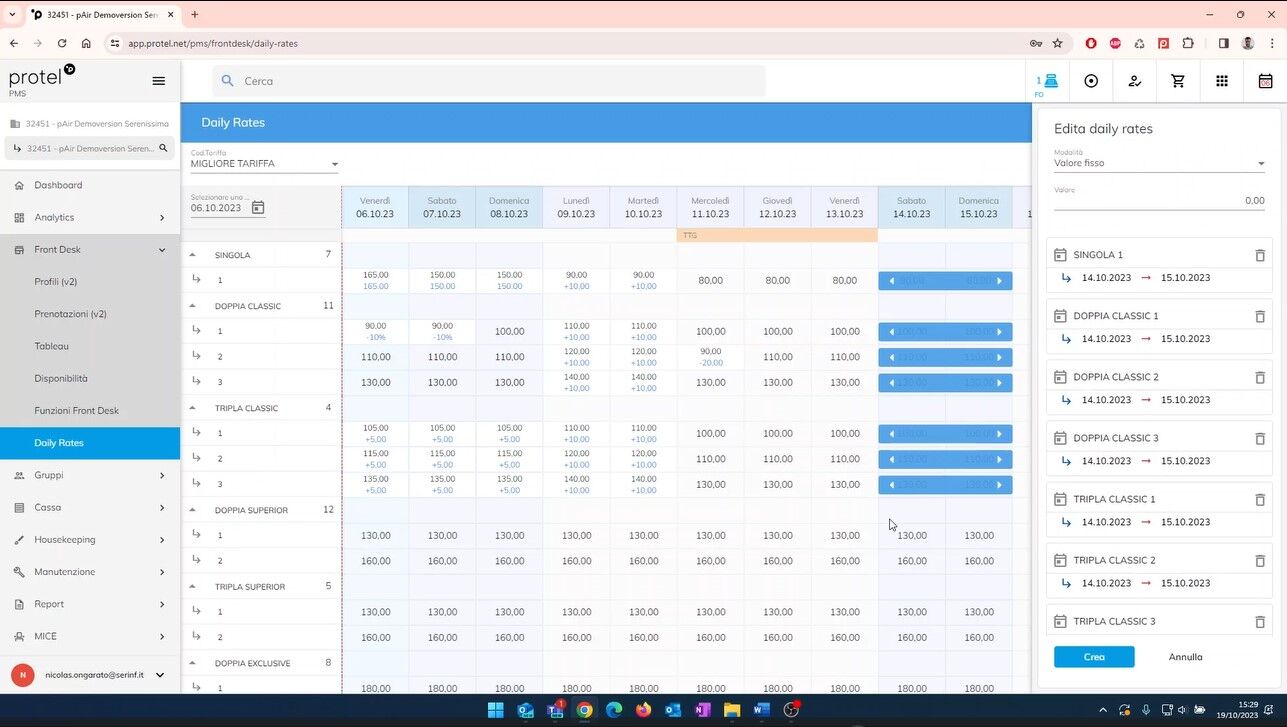The image size is (1287, 727).
Task: Remove DOPPIA CLASSIC 2 using trash icon
Action: [1260, 377]
